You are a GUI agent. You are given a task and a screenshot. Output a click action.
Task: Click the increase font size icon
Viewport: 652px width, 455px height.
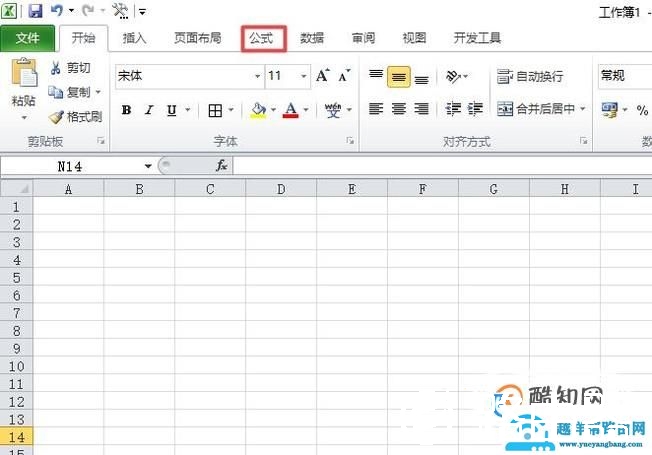(x=323, y=76)
